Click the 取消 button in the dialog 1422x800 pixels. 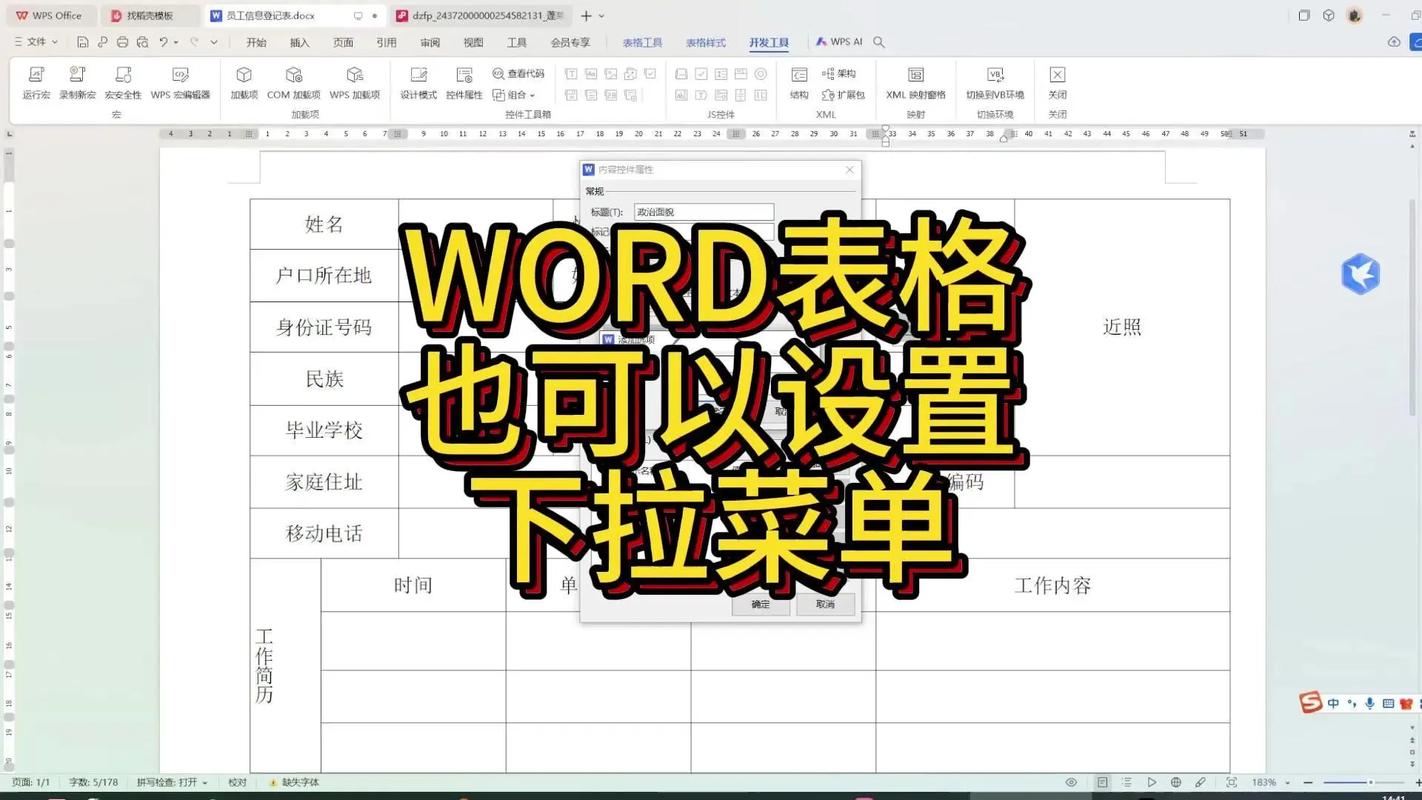(824, 604)
